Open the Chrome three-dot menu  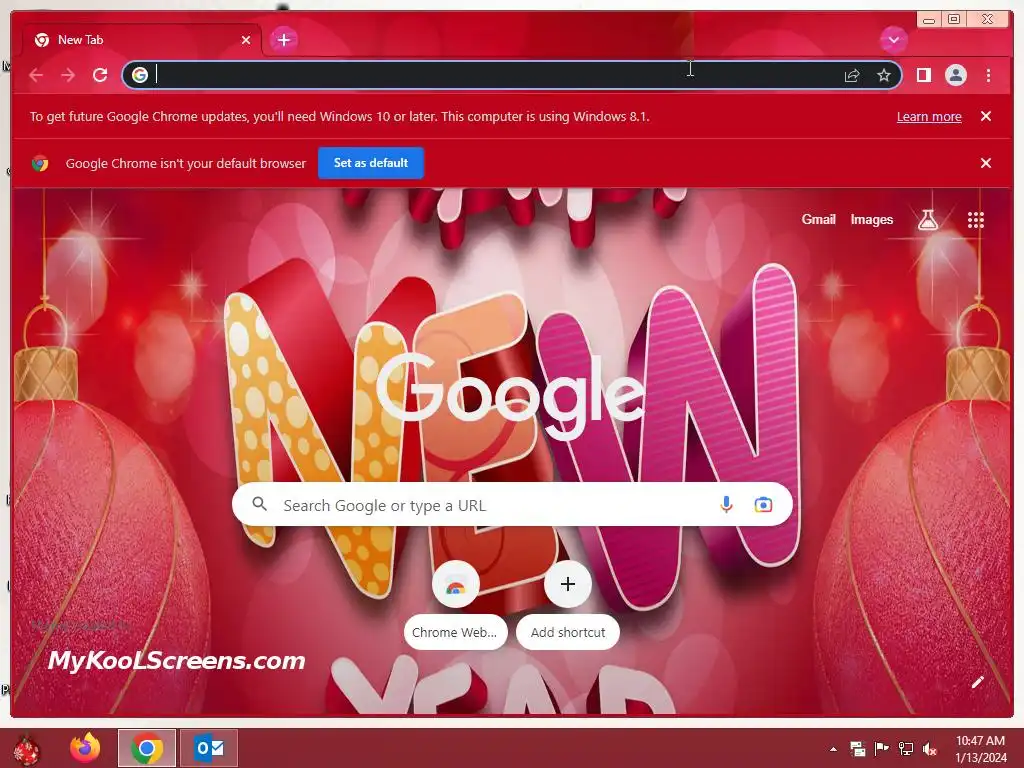click(988, 75)
